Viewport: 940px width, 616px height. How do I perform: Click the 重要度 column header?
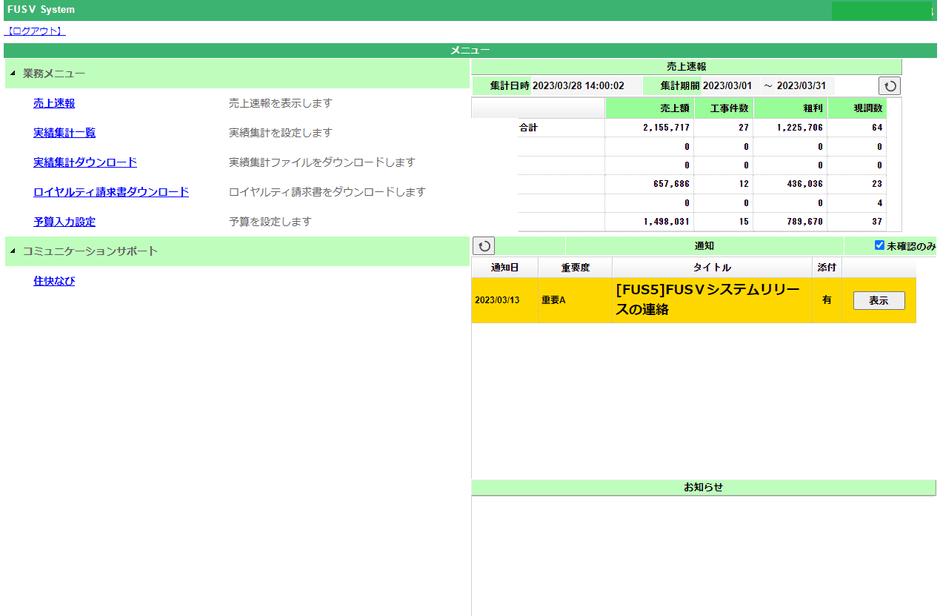574,267
